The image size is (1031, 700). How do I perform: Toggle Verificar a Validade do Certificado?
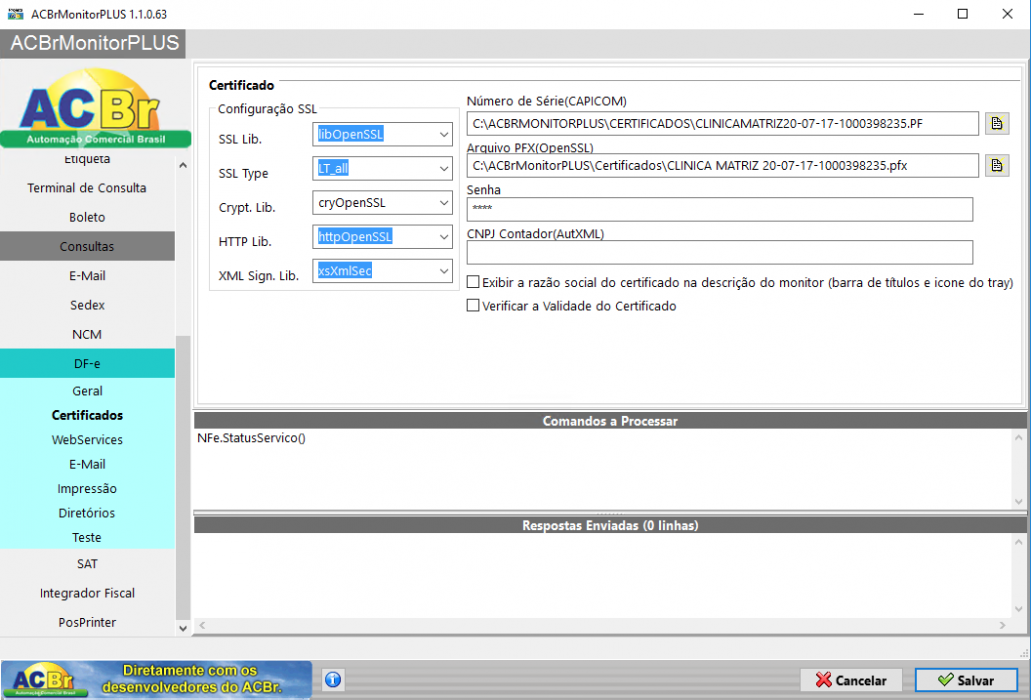point(473,306)
